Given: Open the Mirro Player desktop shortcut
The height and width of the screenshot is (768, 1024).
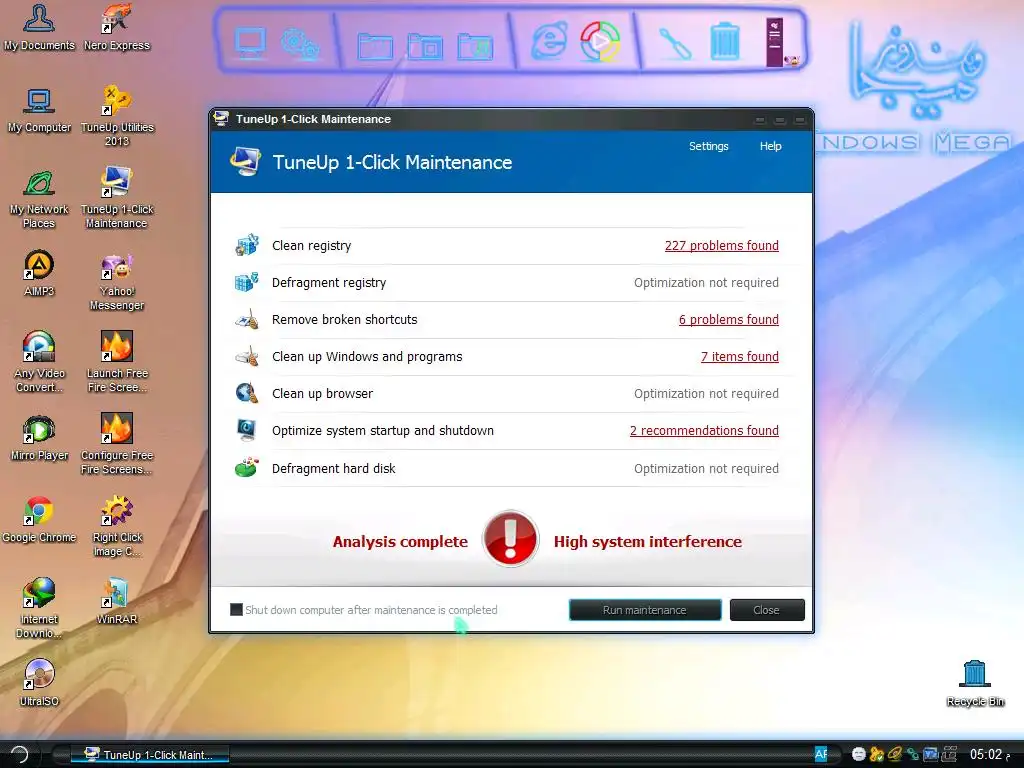Looking at the screenshot, I should (39, 438).
